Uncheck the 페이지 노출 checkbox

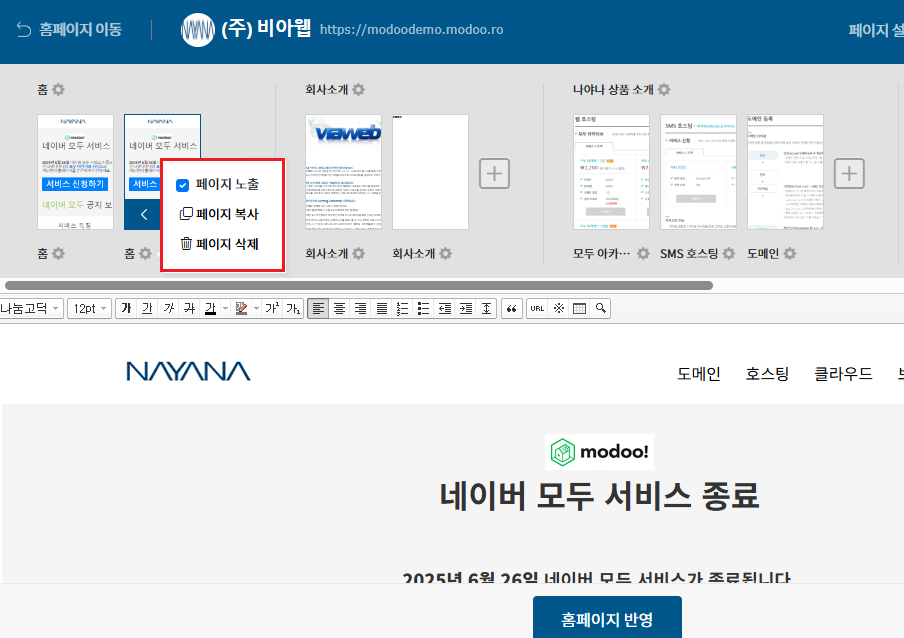[183, 185]
